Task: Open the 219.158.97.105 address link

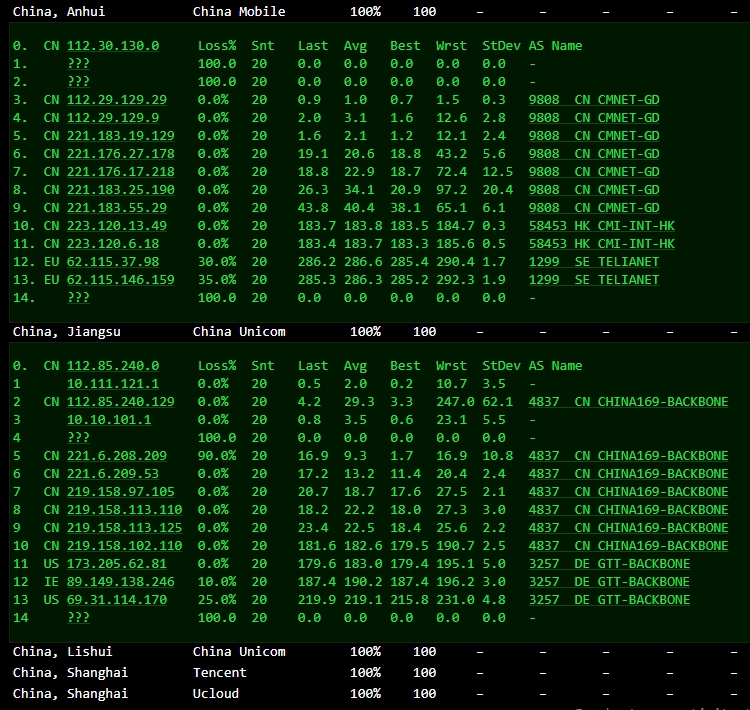Action: tap(121, 492)
